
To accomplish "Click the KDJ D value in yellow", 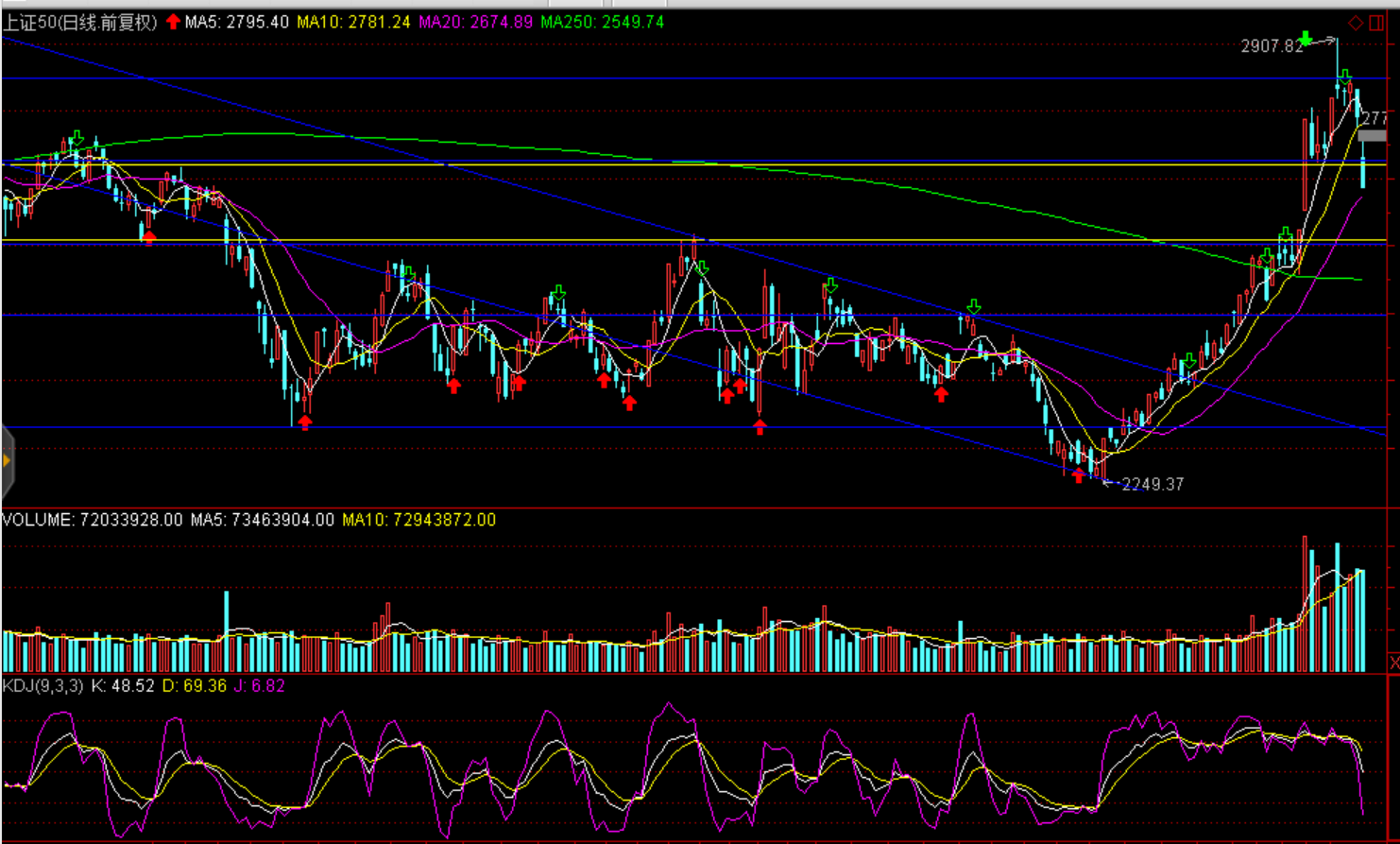I will pos(195,686).
